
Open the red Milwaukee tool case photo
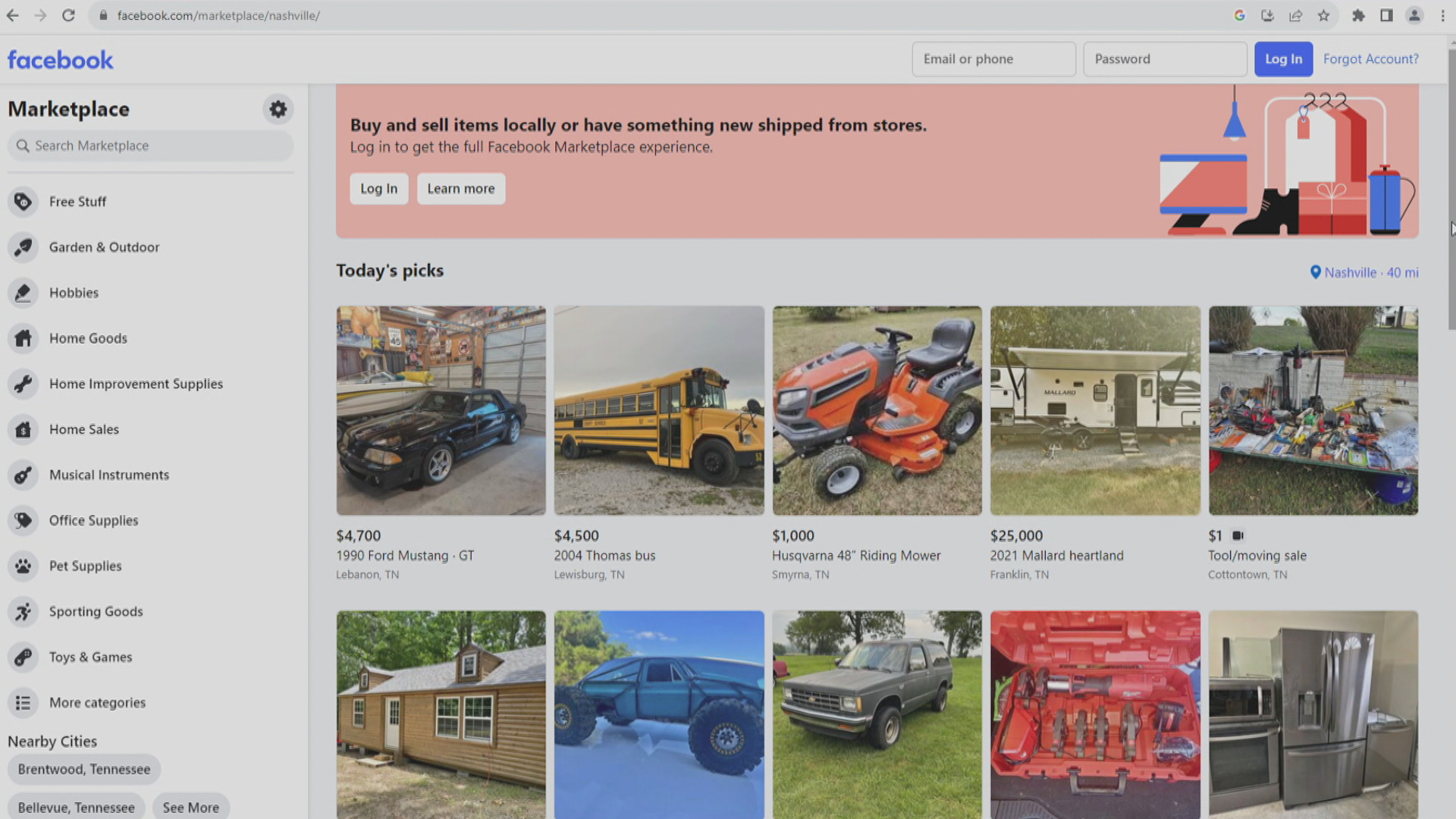click(1095, 714)
